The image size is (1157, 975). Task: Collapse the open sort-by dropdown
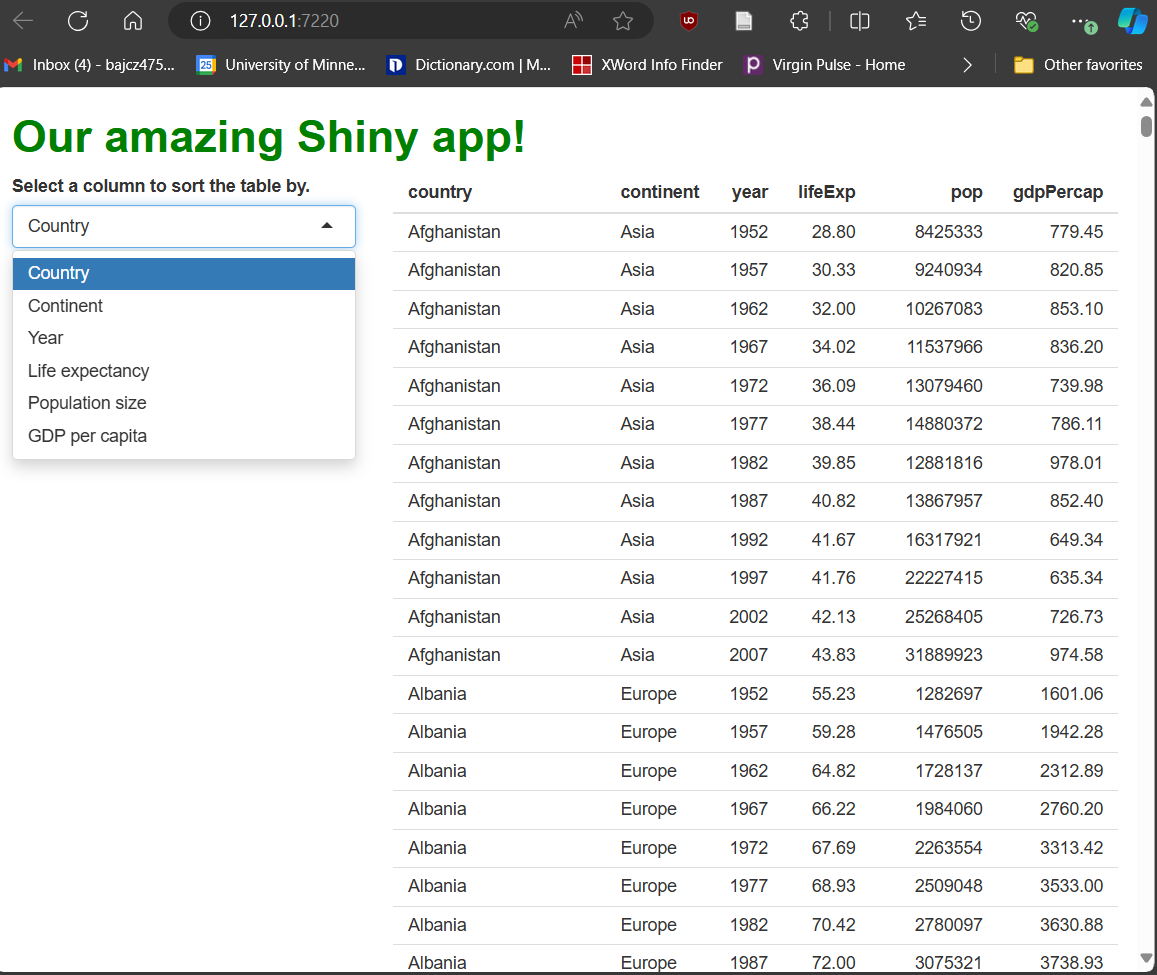click(x=326, y=226)
